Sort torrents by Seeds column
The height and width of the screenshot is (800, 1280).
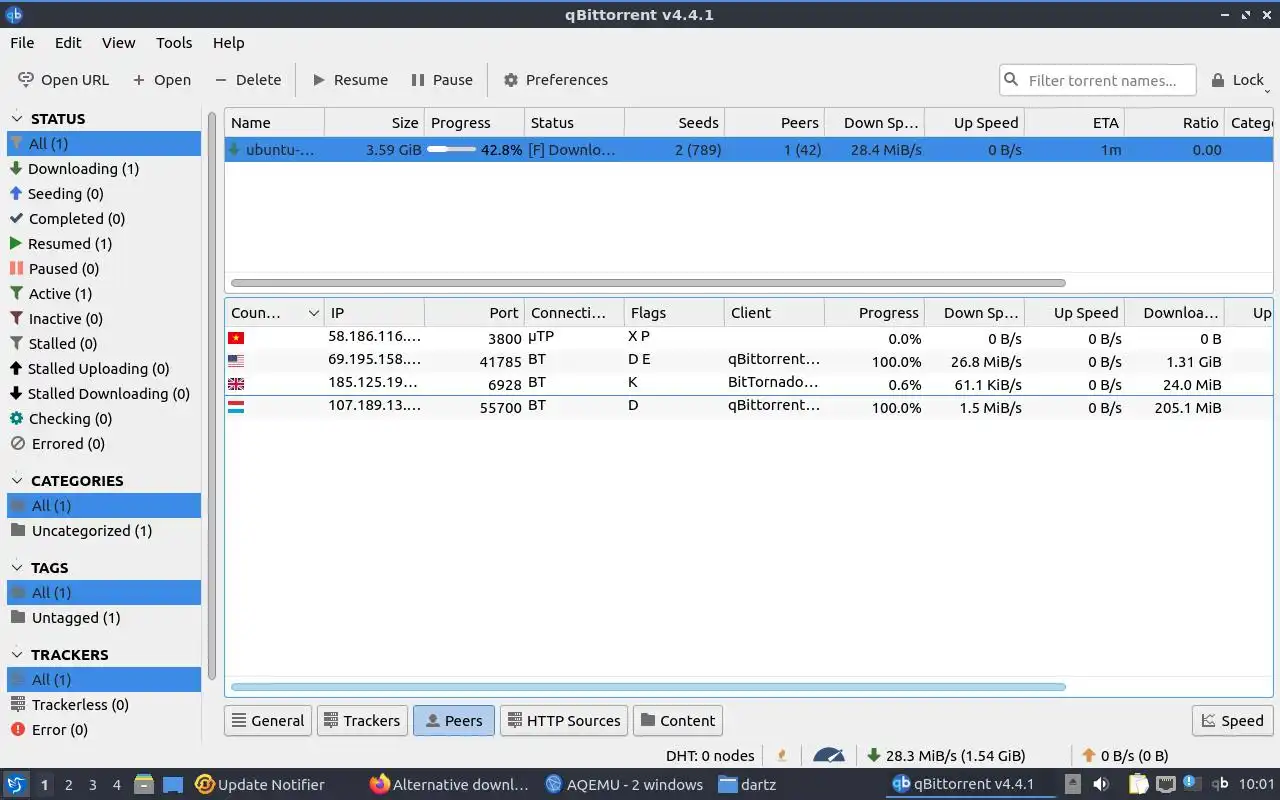(674, 123)
